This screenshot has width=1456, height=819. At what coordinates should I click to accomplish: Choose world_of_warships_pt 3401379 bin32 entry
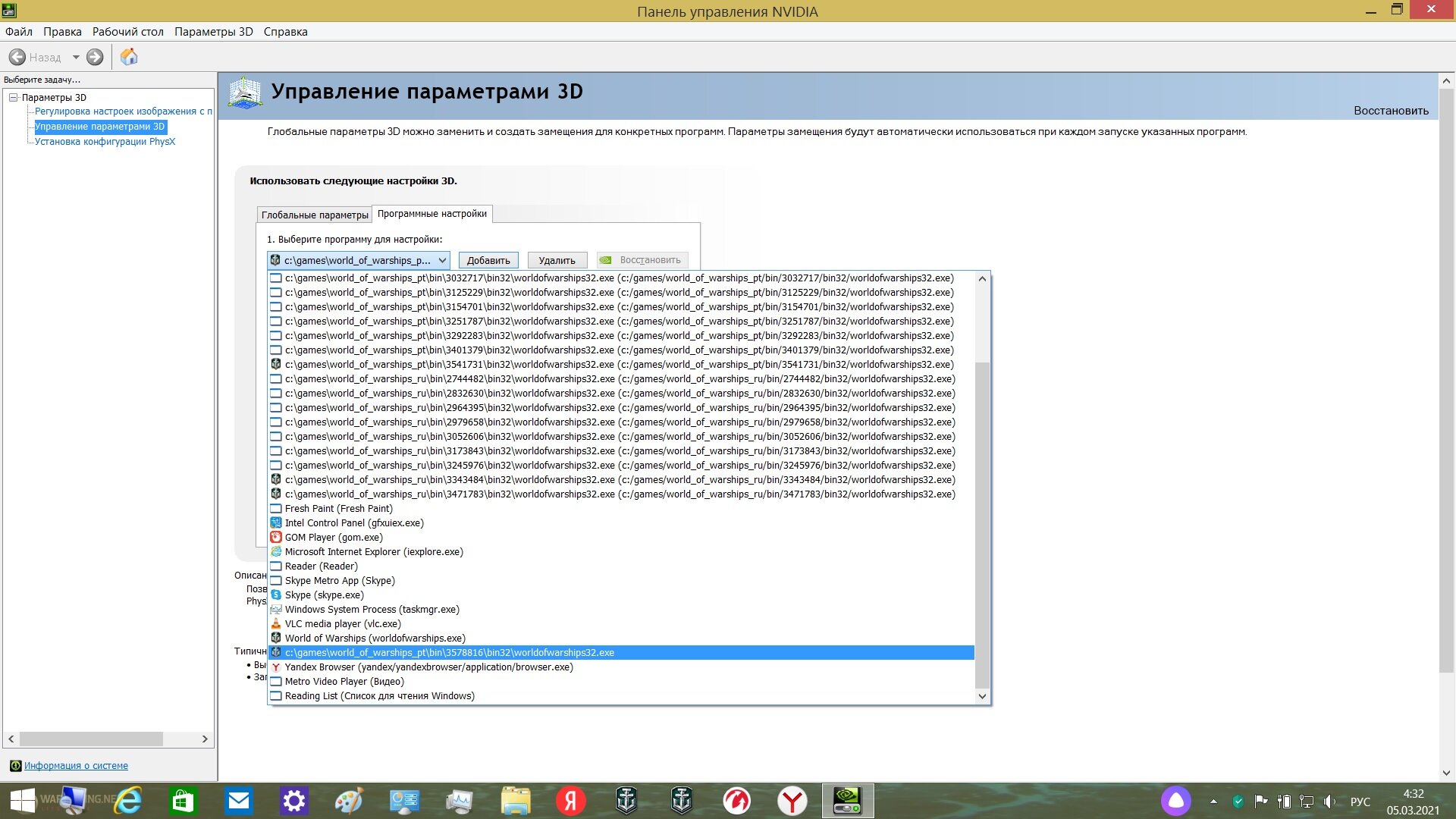(621, 350)
